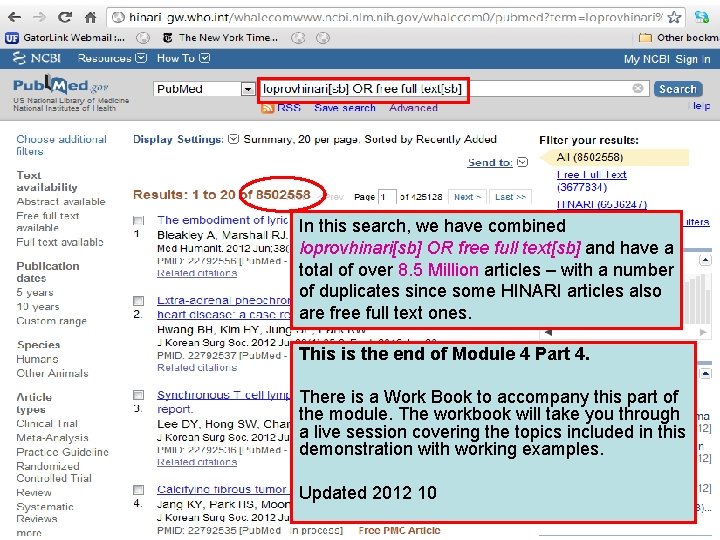Tick checkbox for result 3
Screen dimensions: 720x540
pyautogui.click(x=138, y=395)
